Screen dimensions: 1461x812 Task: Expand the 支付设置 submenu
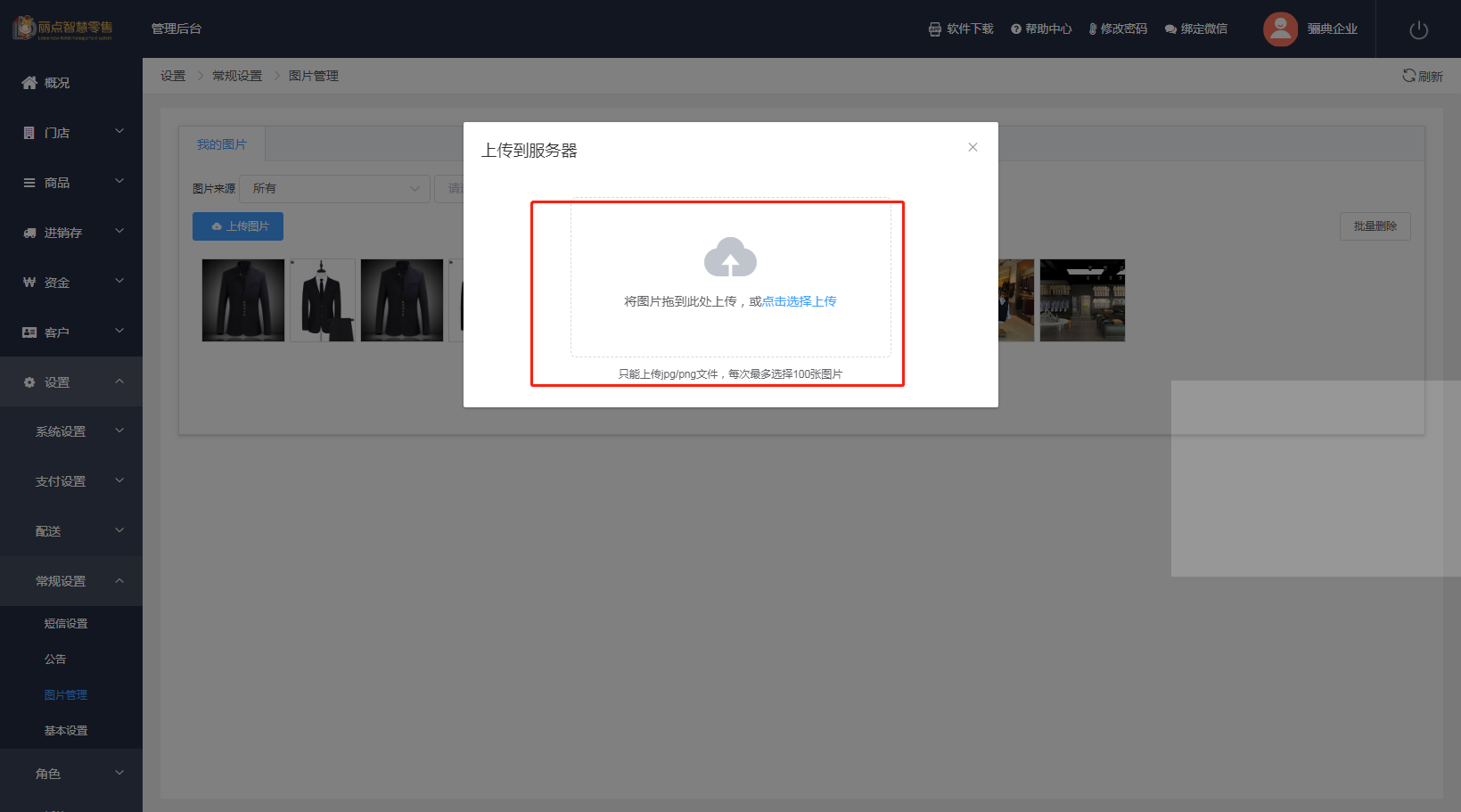[71, 481]
